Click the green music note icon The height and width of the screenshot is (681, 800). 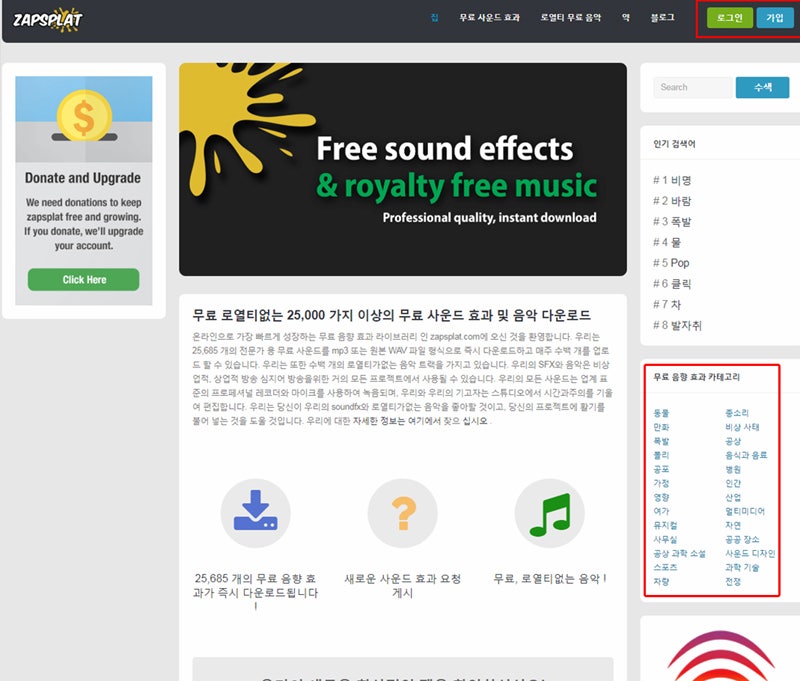(549, 513)
